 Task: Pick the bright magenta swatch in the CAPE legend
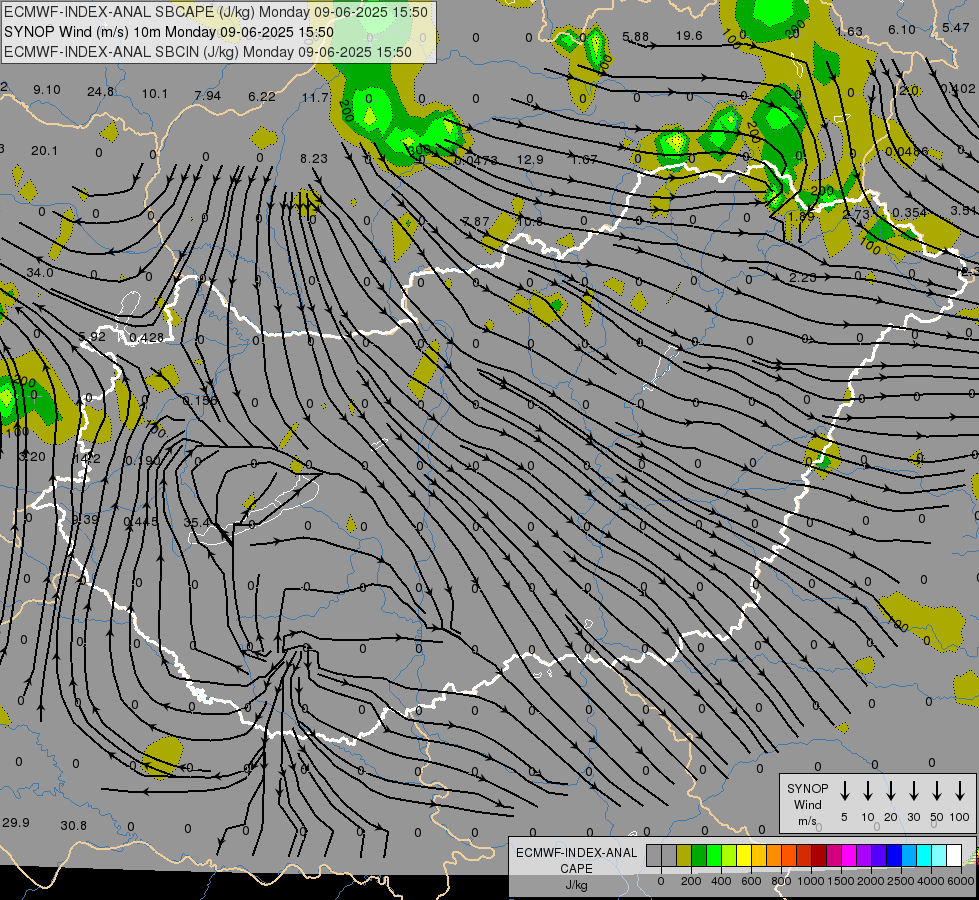point(849,856)
